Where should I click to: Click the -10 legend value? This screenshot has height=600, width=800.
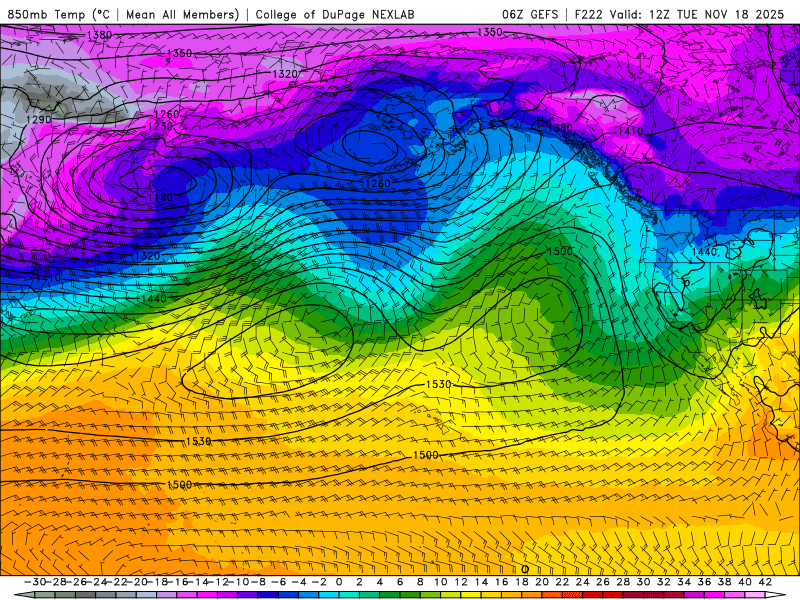(x=239, y=582)
